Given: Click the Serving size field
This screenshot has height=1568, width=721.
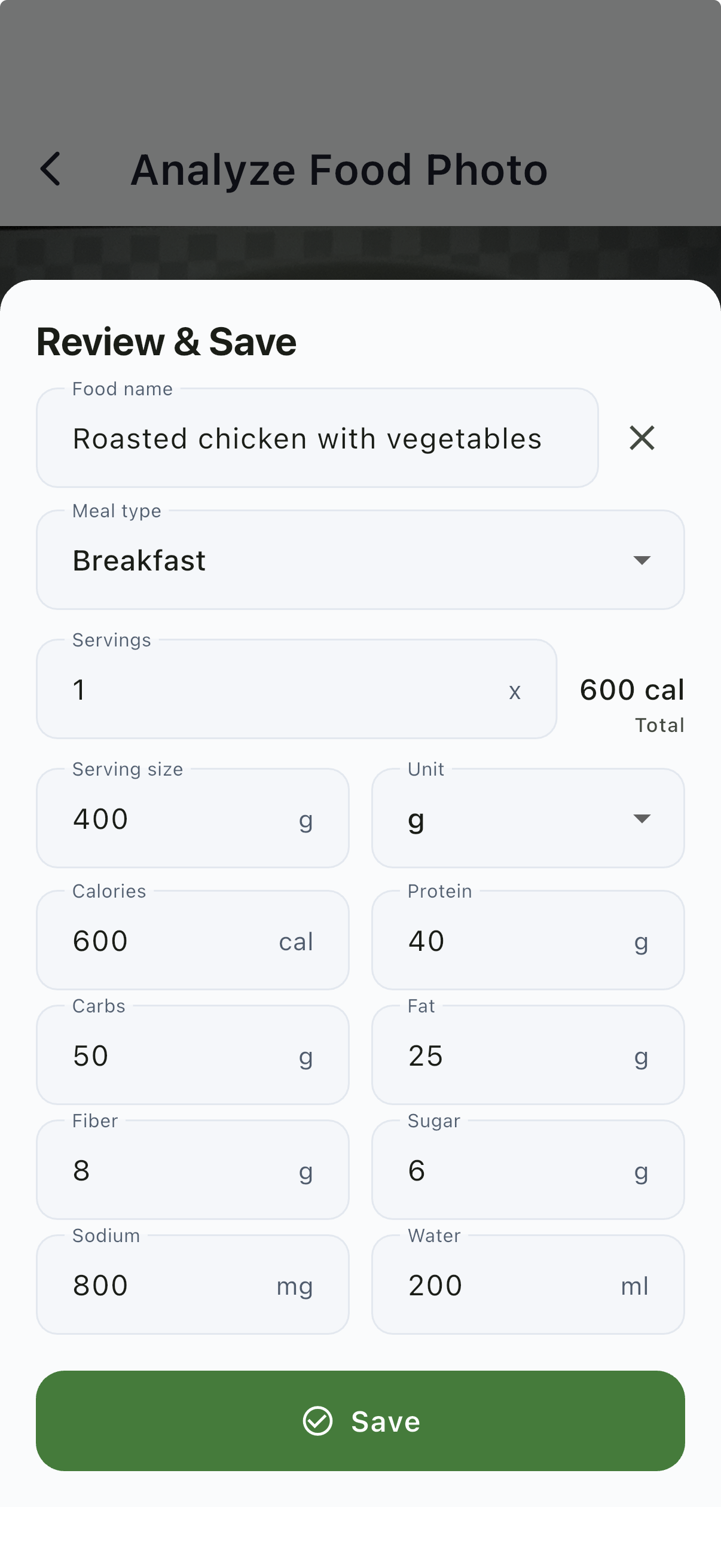Looking at the screenshot, I should coord(182,819).
